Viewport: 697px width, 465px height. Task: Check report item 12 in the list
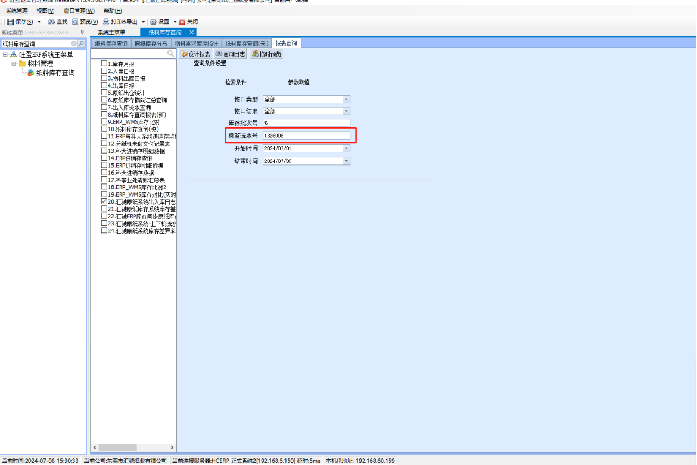click(104, 143)
